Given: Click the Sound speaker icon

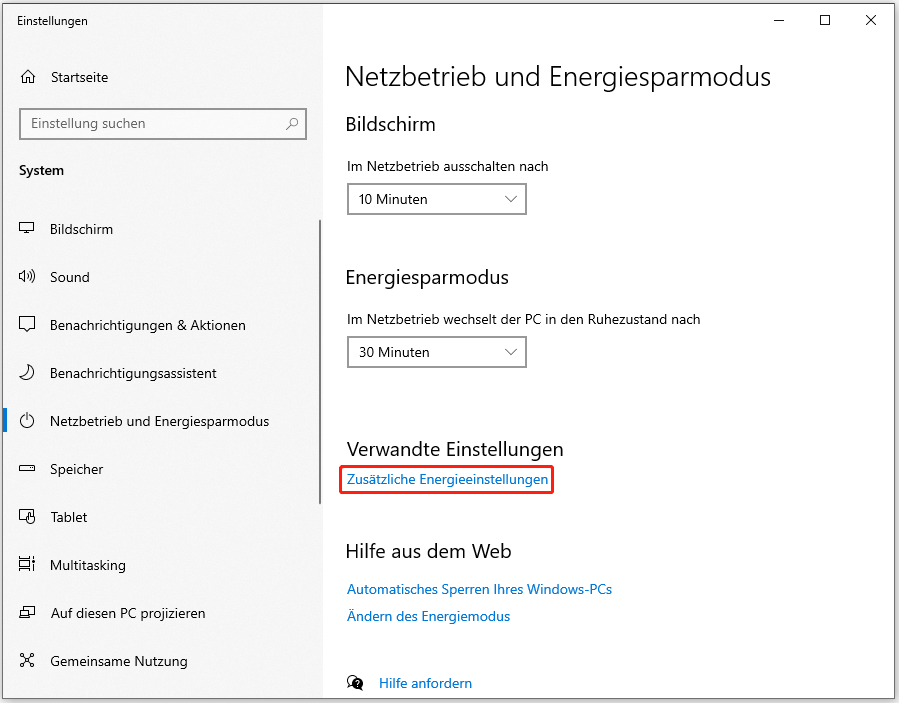Looking at the screenshot, I should (28, 277).
